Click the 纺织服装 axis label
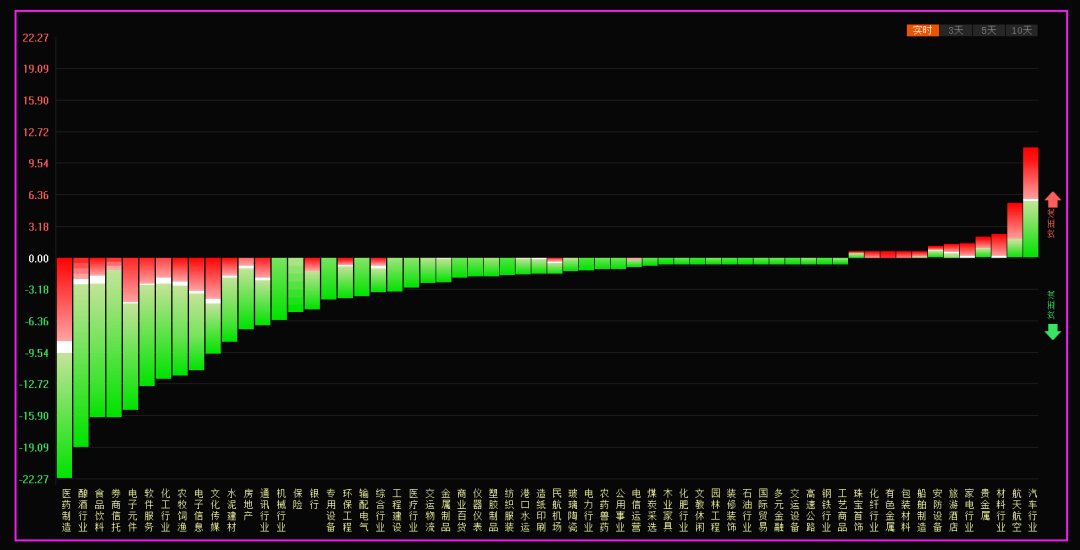Screen dimensions: 1080x550 509,510
